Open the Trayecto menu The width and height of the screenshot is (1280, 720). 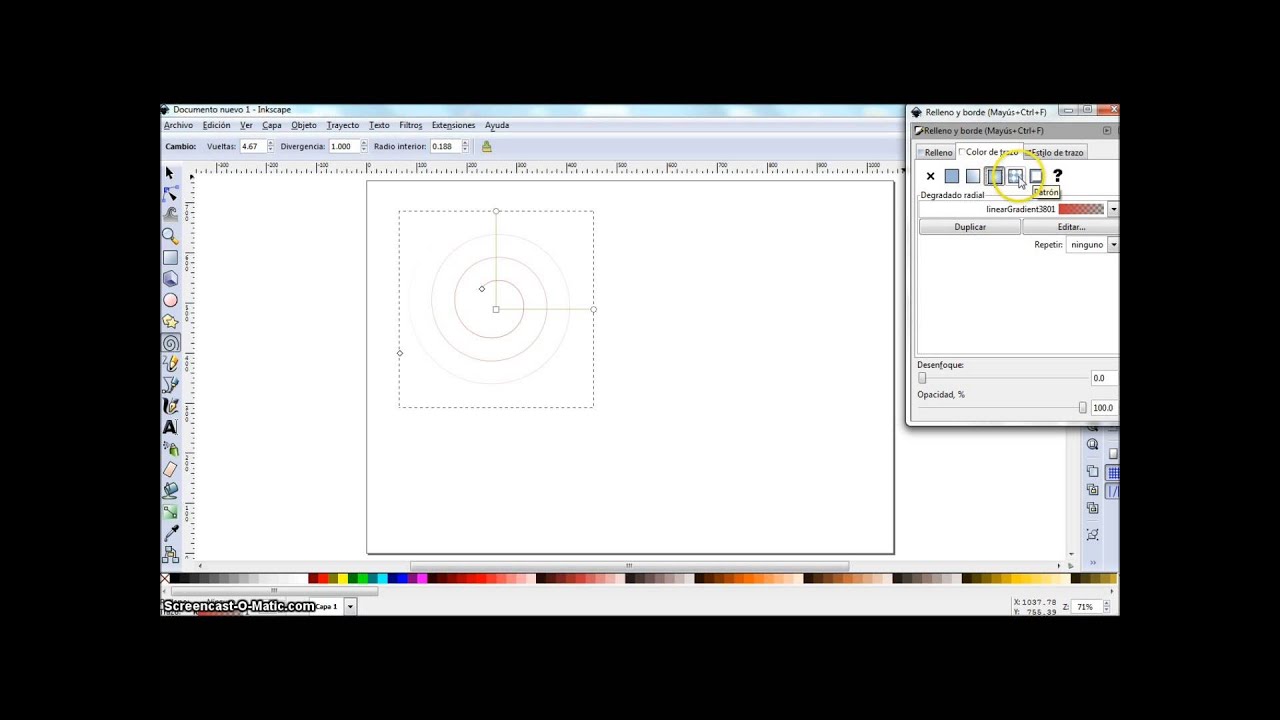tap(342, 125)
